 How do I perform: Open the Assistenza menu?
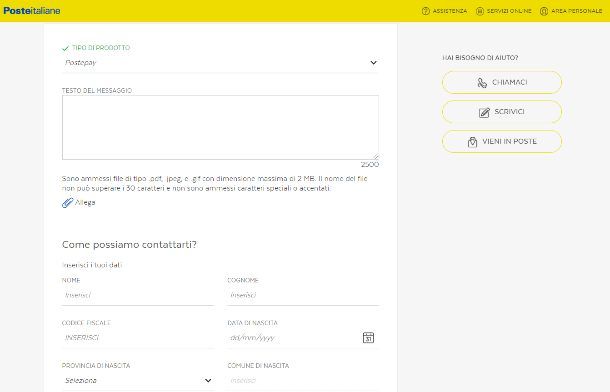click(x=444, y=11)
